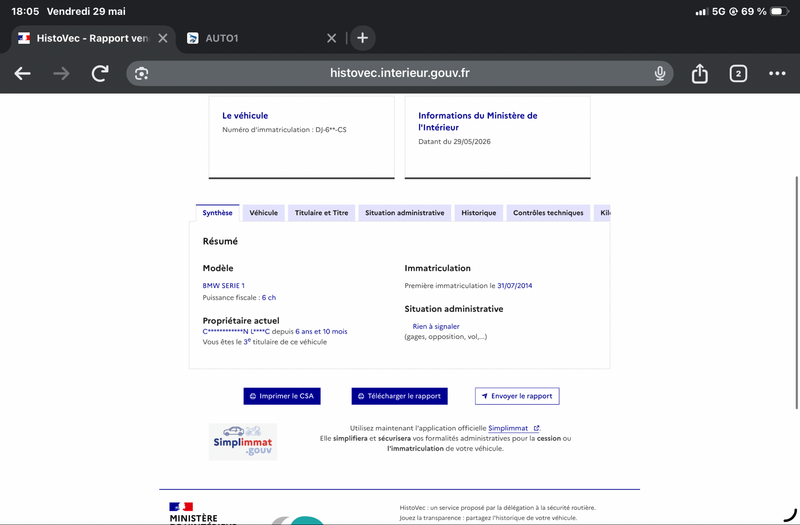The width and height of the screenshot is (800, 525).
Task: Tap the microphone icon in address bar
Action: point(660,73)
